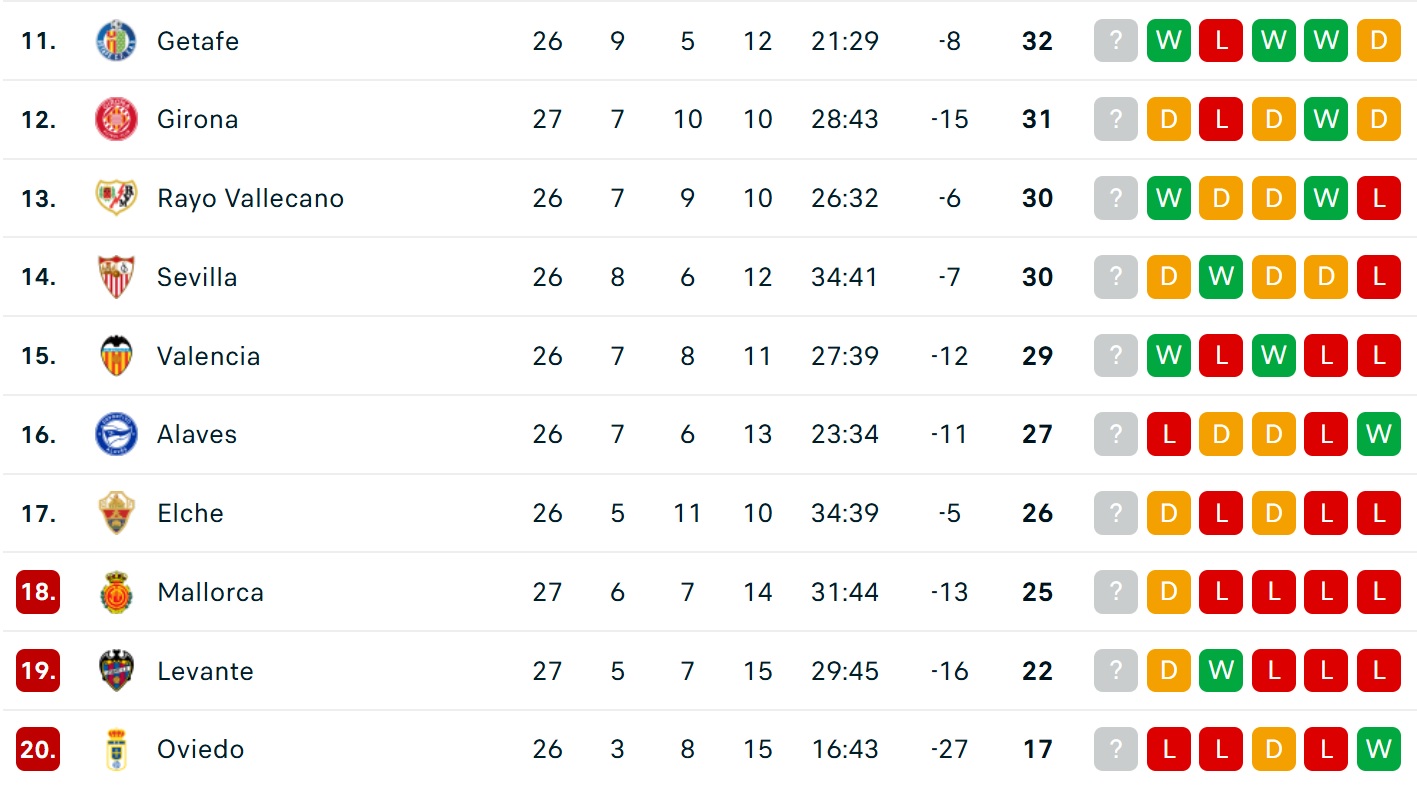This screenshot has width=1417, height=788.
Task: Click the Sevilla club crest icon
Action: click(116, 277)
